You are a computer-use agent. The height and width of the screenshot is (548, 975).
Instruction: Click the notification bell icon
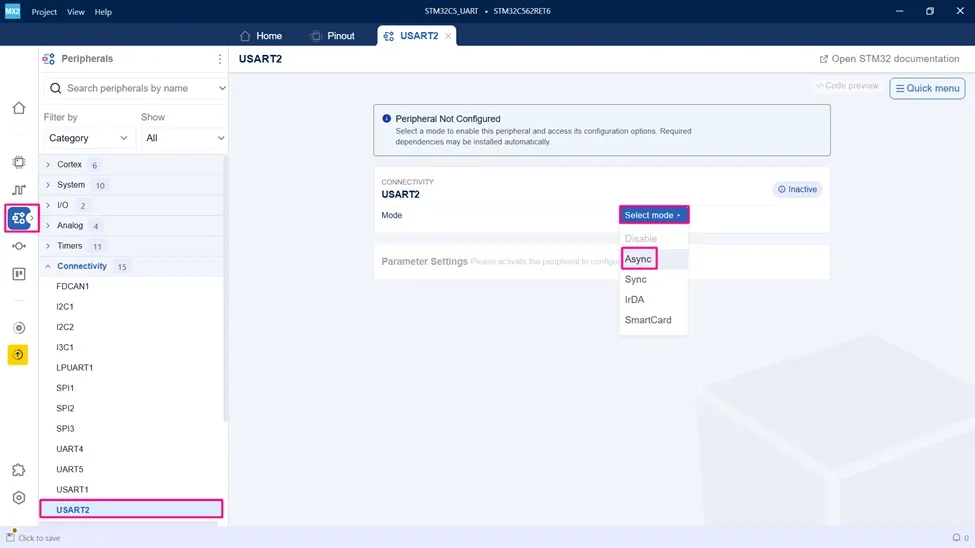coord(956,537)
